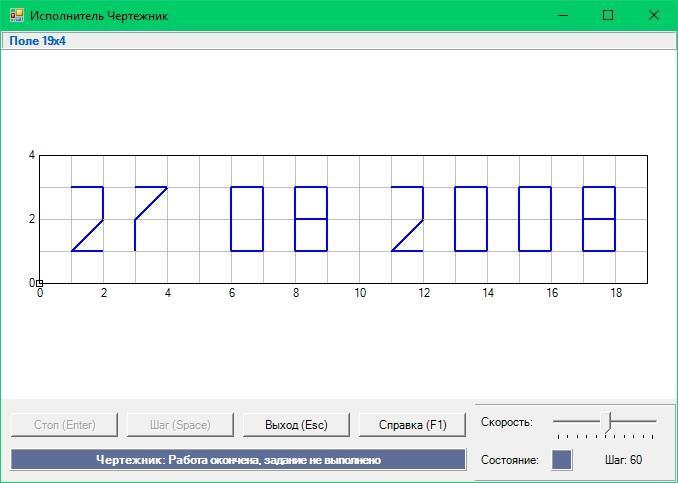Minimize the Чертежник window
Screen dimensions: 678x483
coord(563,16)
